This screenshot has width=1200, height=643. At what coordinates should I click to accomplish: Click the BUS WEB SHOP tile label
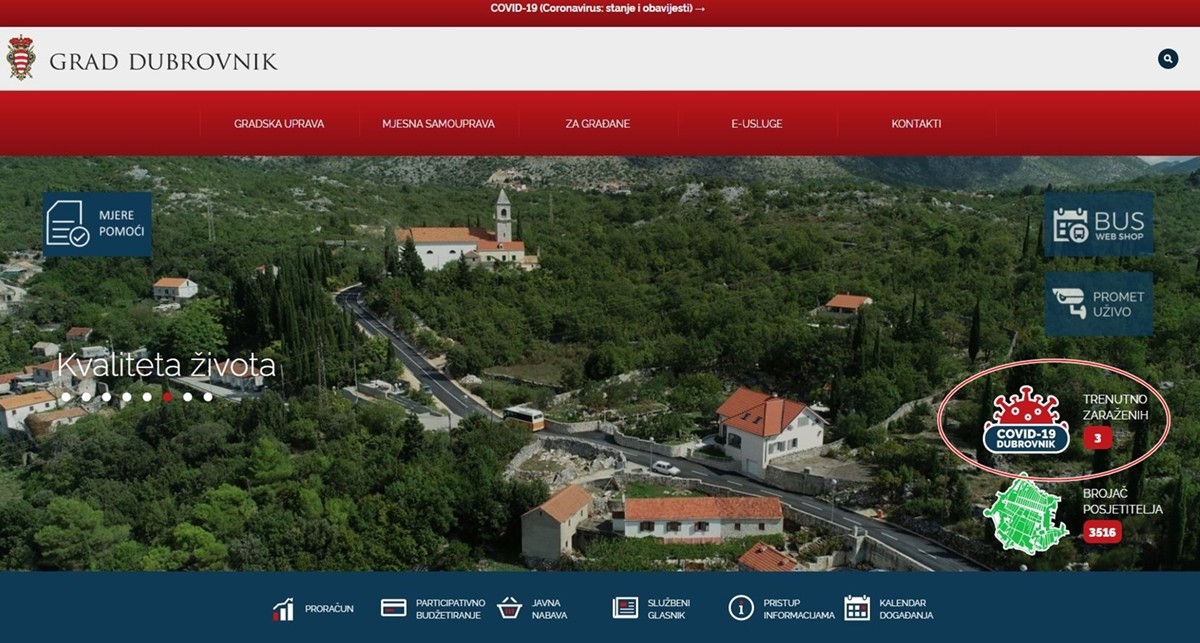point(1120,225)
